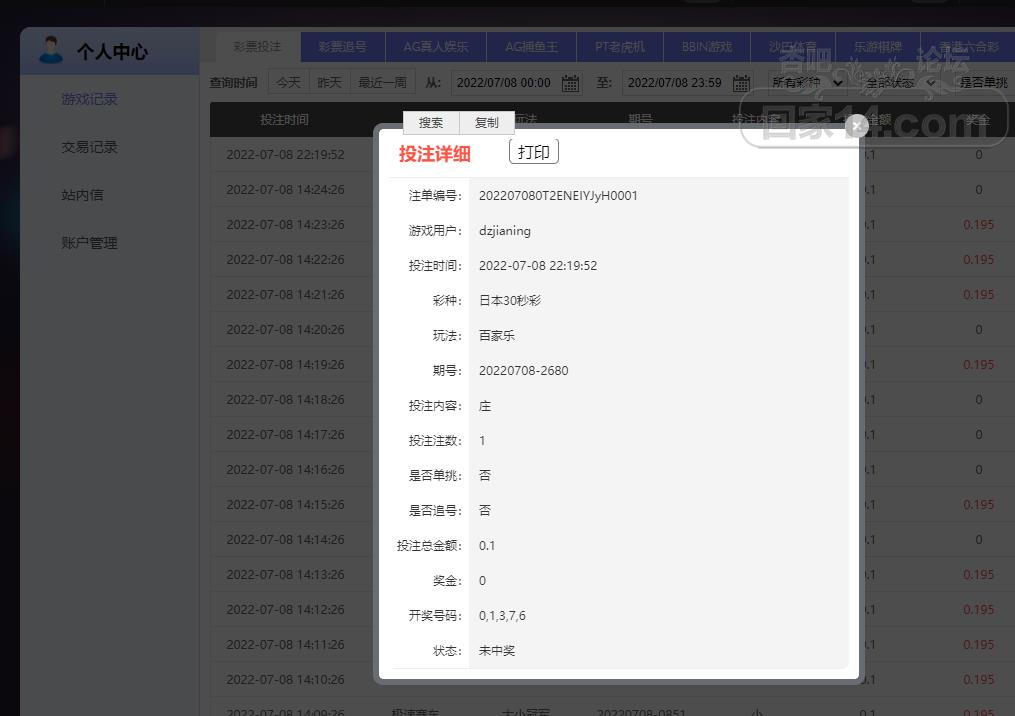Screen dimensions: 1015x716
Task: Select the 彩票投注 tab
Action: click(x=258, y=47)
